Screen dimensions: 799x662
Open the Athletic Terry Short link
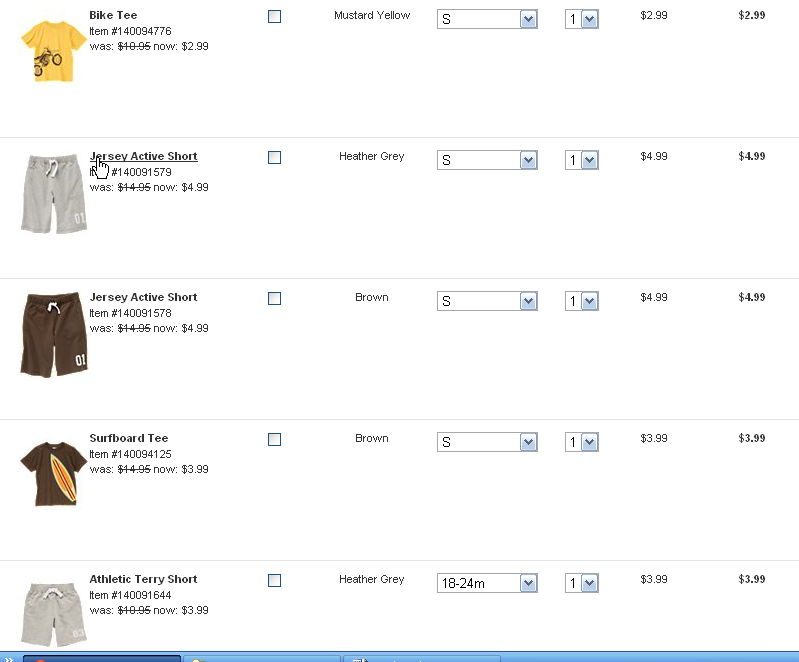tap(143, 579)
